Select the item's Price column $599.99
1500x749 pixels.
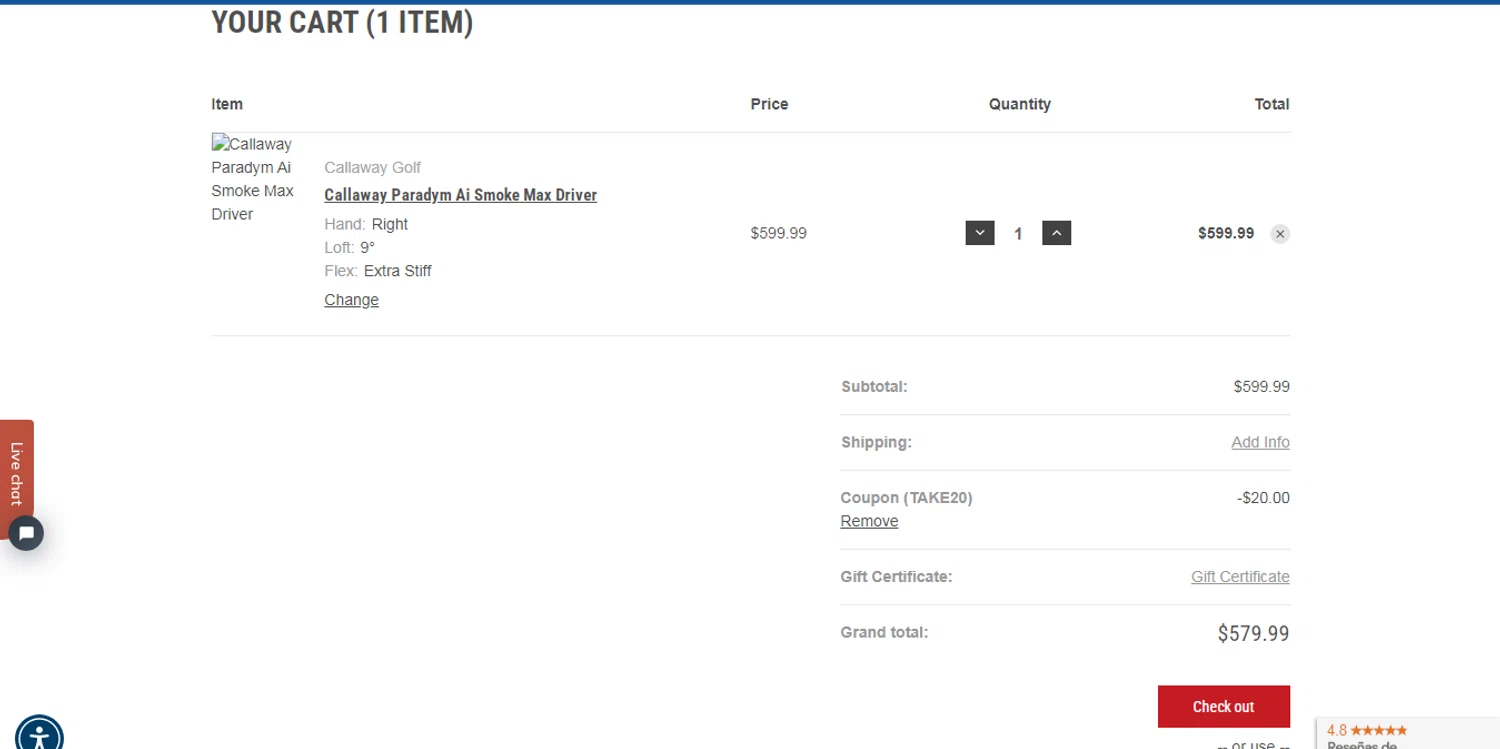pos(778,233)
